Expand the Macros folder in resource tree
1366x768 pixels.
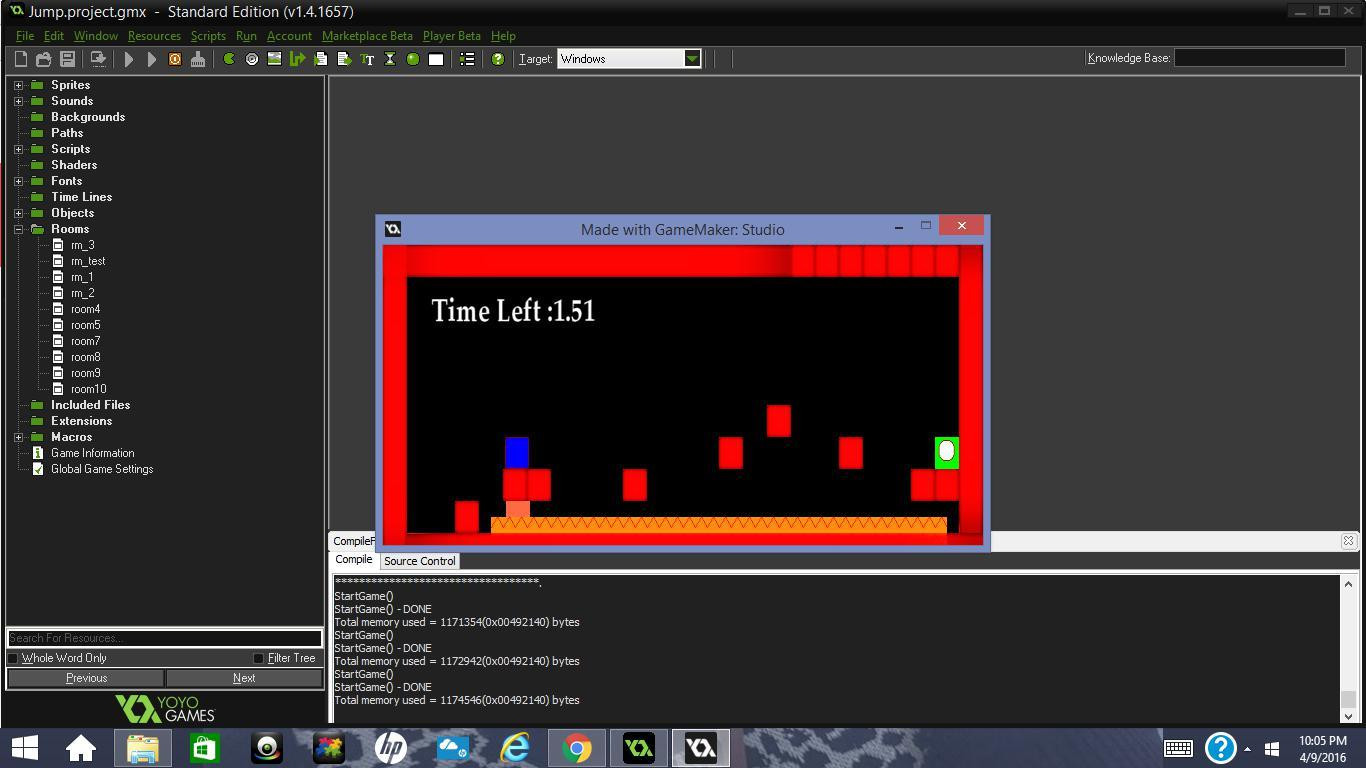(x=18, y=437)
